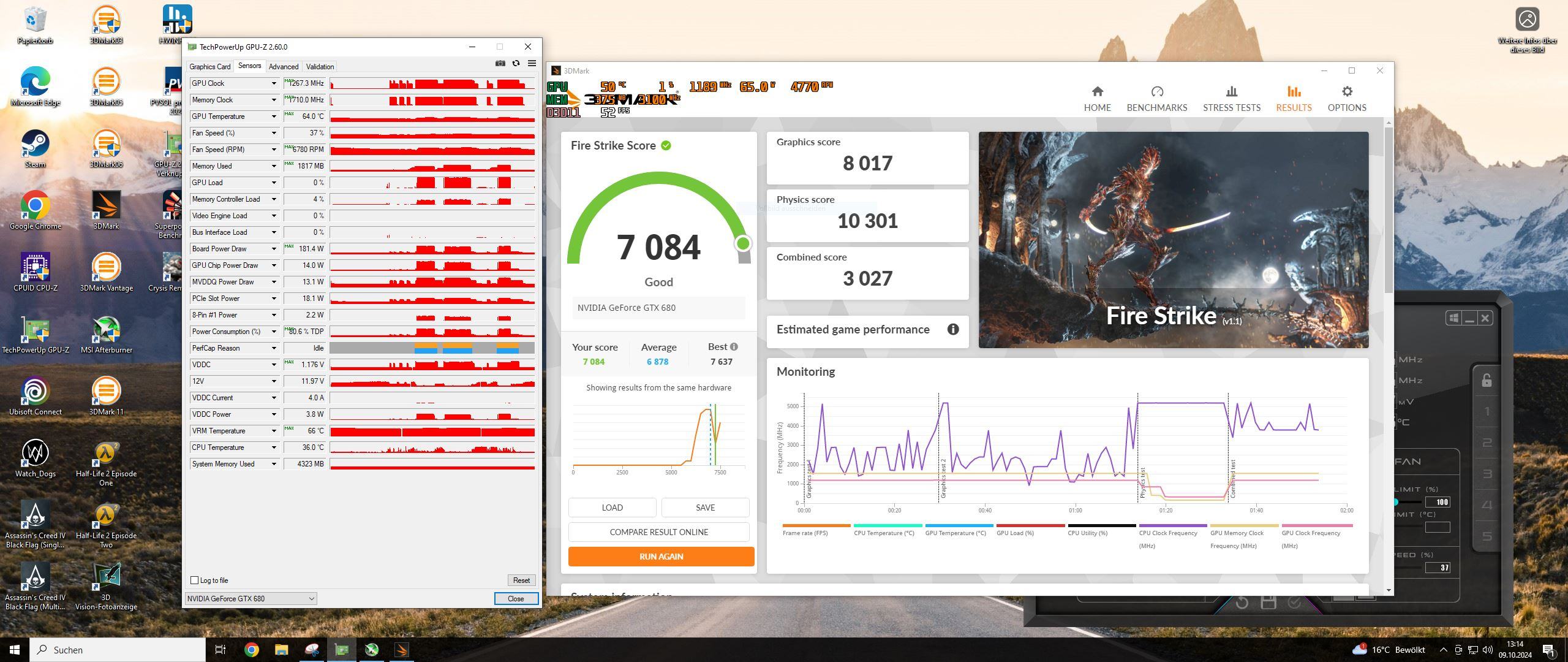Click the GPU-Z refresh sensors icon
Screen dimensions: 1568x662
coord(516,63)
